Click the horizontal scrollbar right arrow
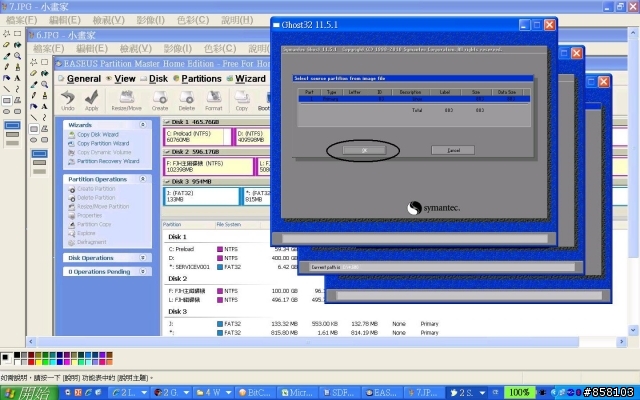 [622, 342]
